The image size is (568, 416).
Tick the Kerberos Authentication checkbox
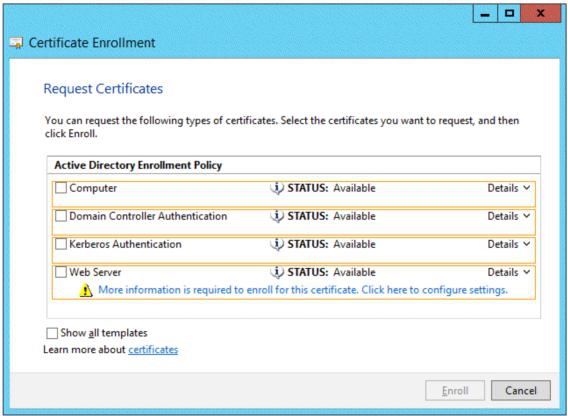pos(61,244)
